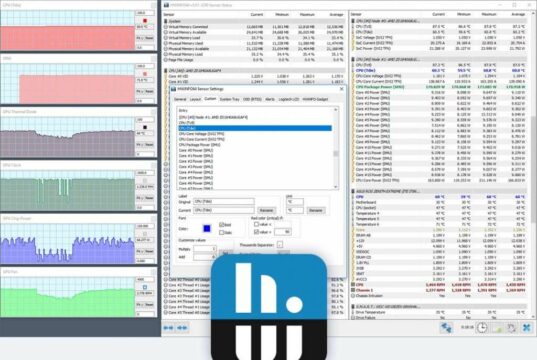The image size is (537, 360).
Task: Select the Custom tab
Action: [x=210, y=99]
